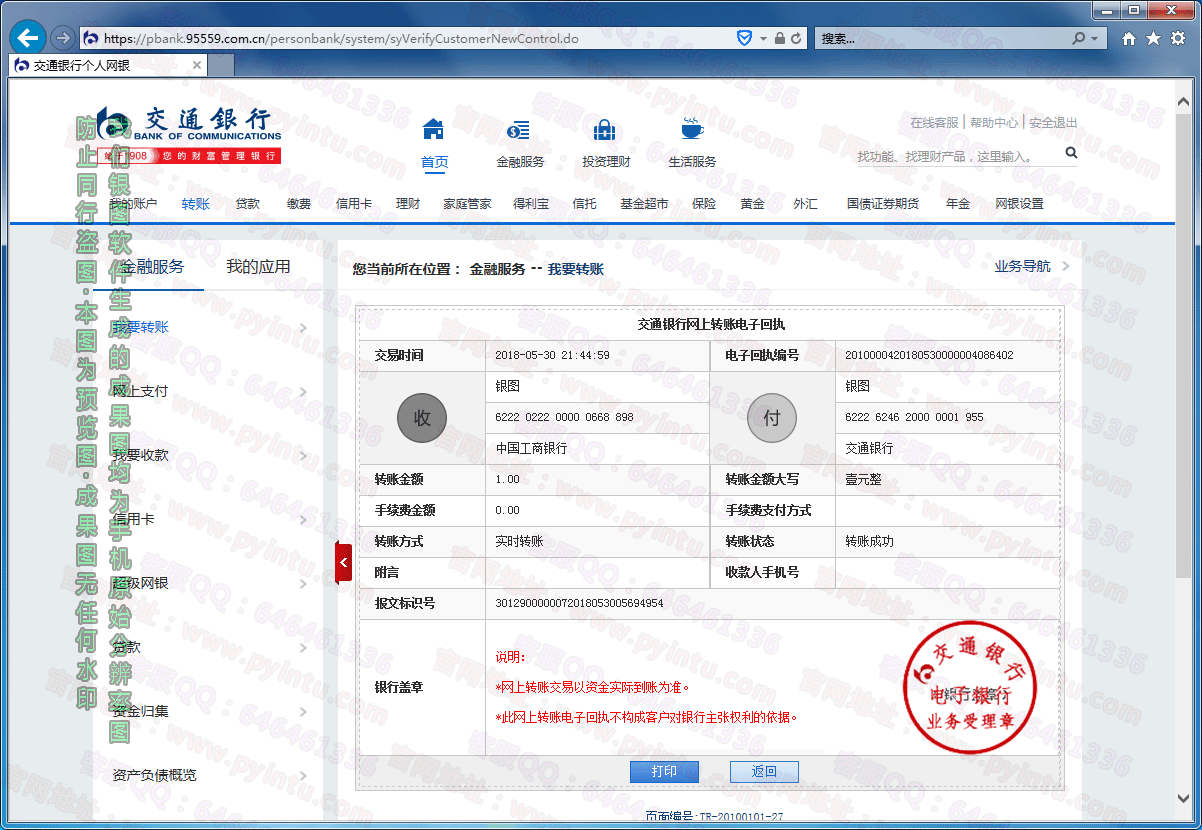The image size is (1202, 830).
Task: Click the magnifier icon in browser search box
Action: (x=1079, y=38)
